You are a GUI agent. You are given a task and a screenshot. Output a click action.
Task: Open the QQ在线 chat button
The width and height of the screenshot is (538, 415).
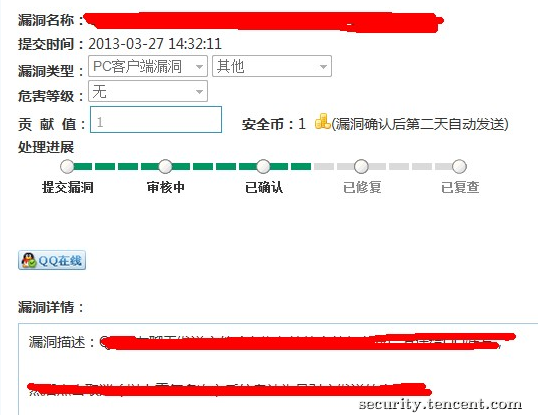52,260
